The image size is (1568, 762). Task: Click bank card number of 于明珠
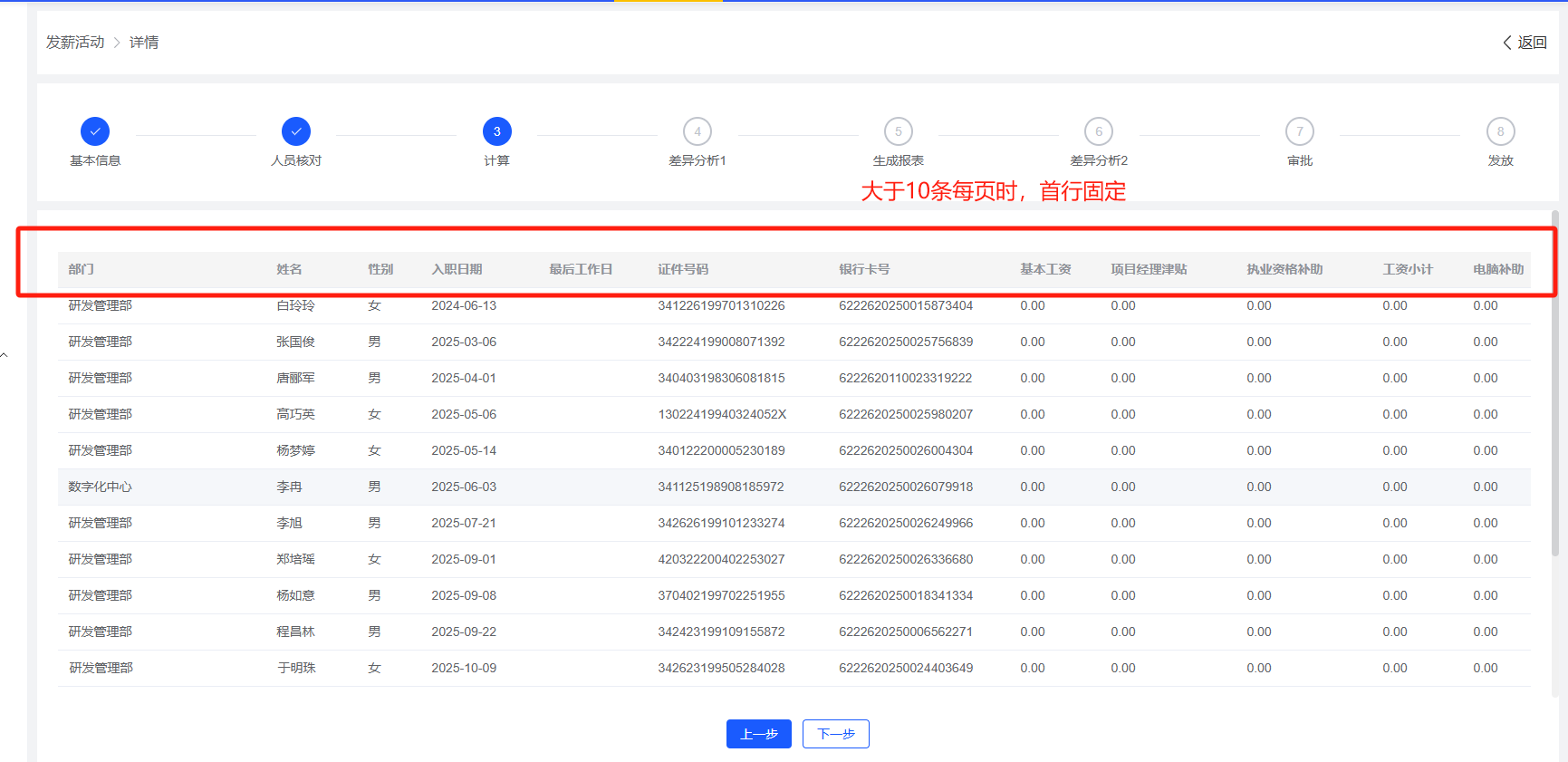[906, 669]
